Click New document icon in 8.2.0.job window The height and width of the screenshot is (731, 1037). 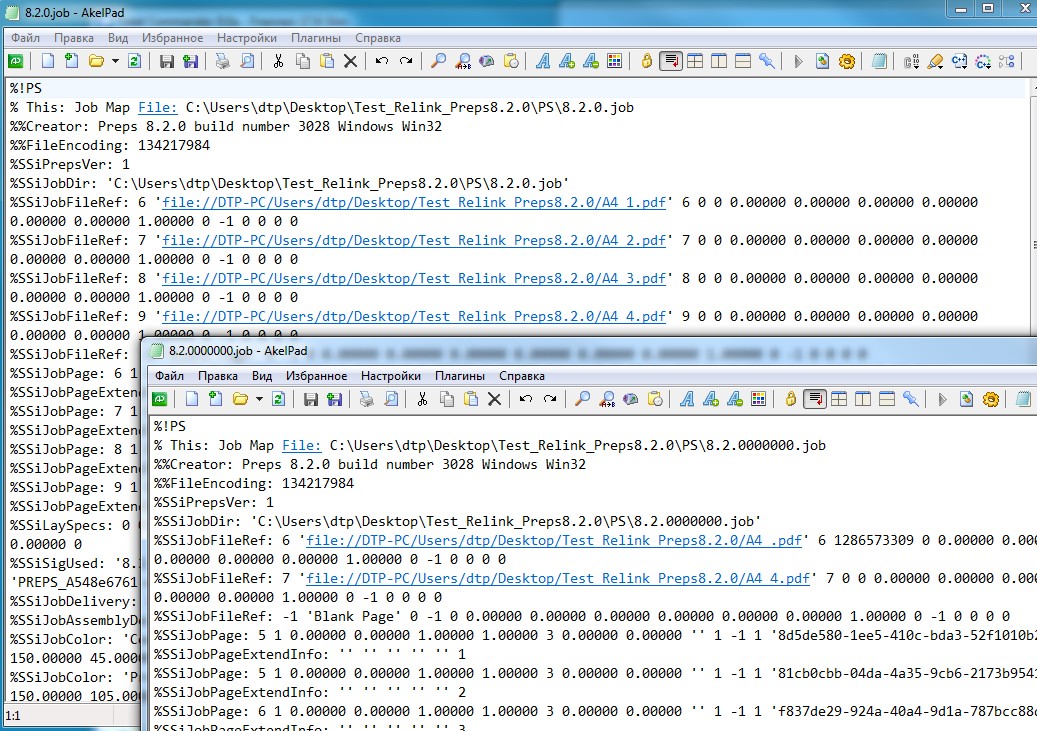click(47, 61)
